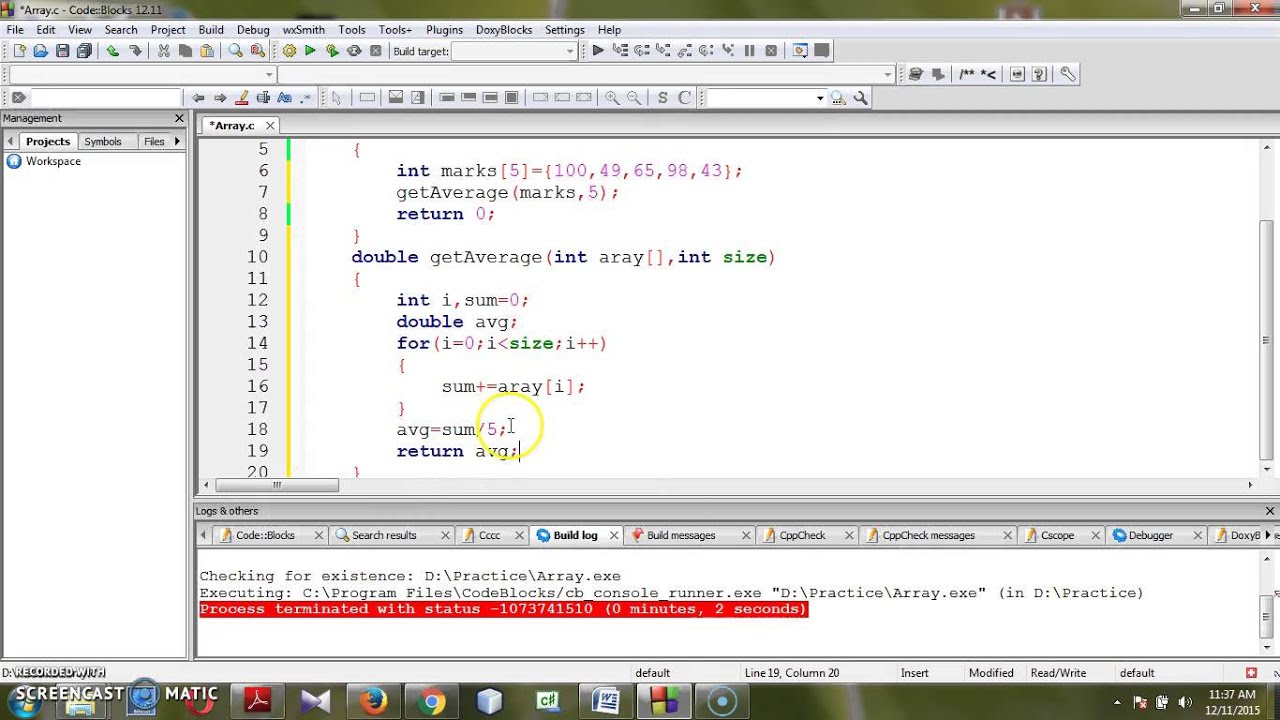The image size is (1280, 720).
Task: Redo the last undone edit
Action: (x=134, y=51)
